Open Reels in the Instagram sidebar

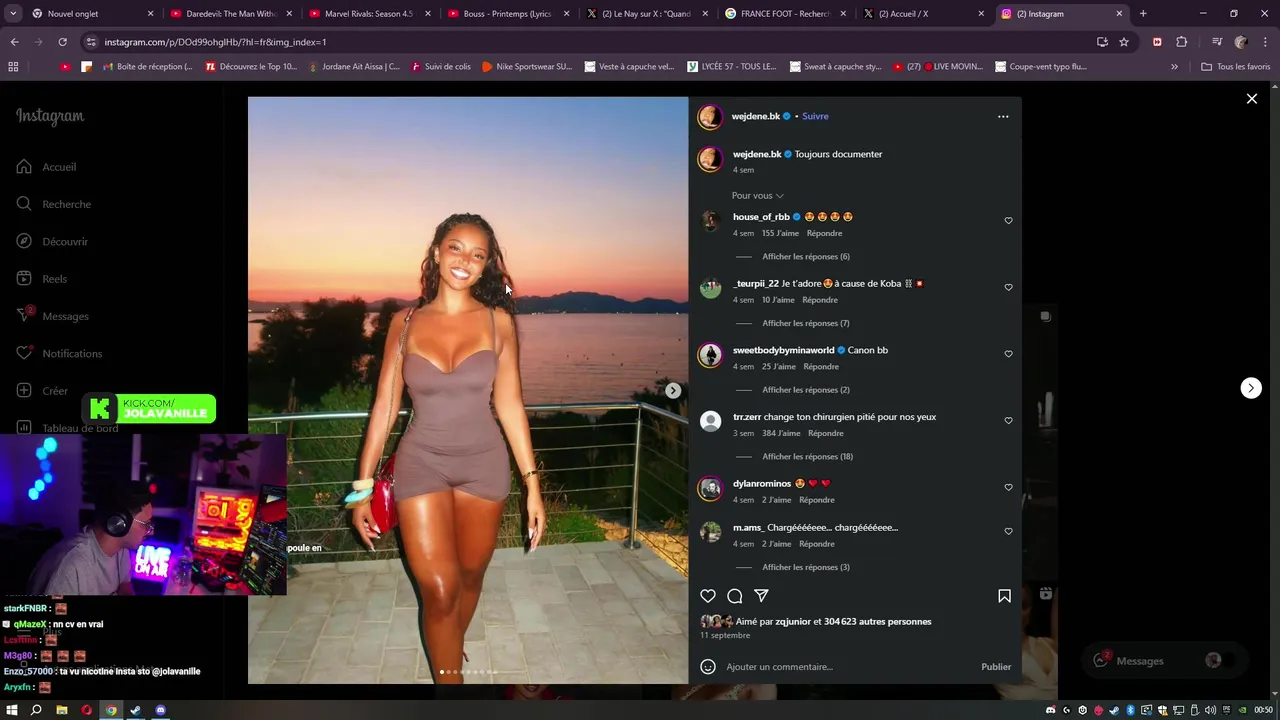pyautogui.click(x=41, y=279)
